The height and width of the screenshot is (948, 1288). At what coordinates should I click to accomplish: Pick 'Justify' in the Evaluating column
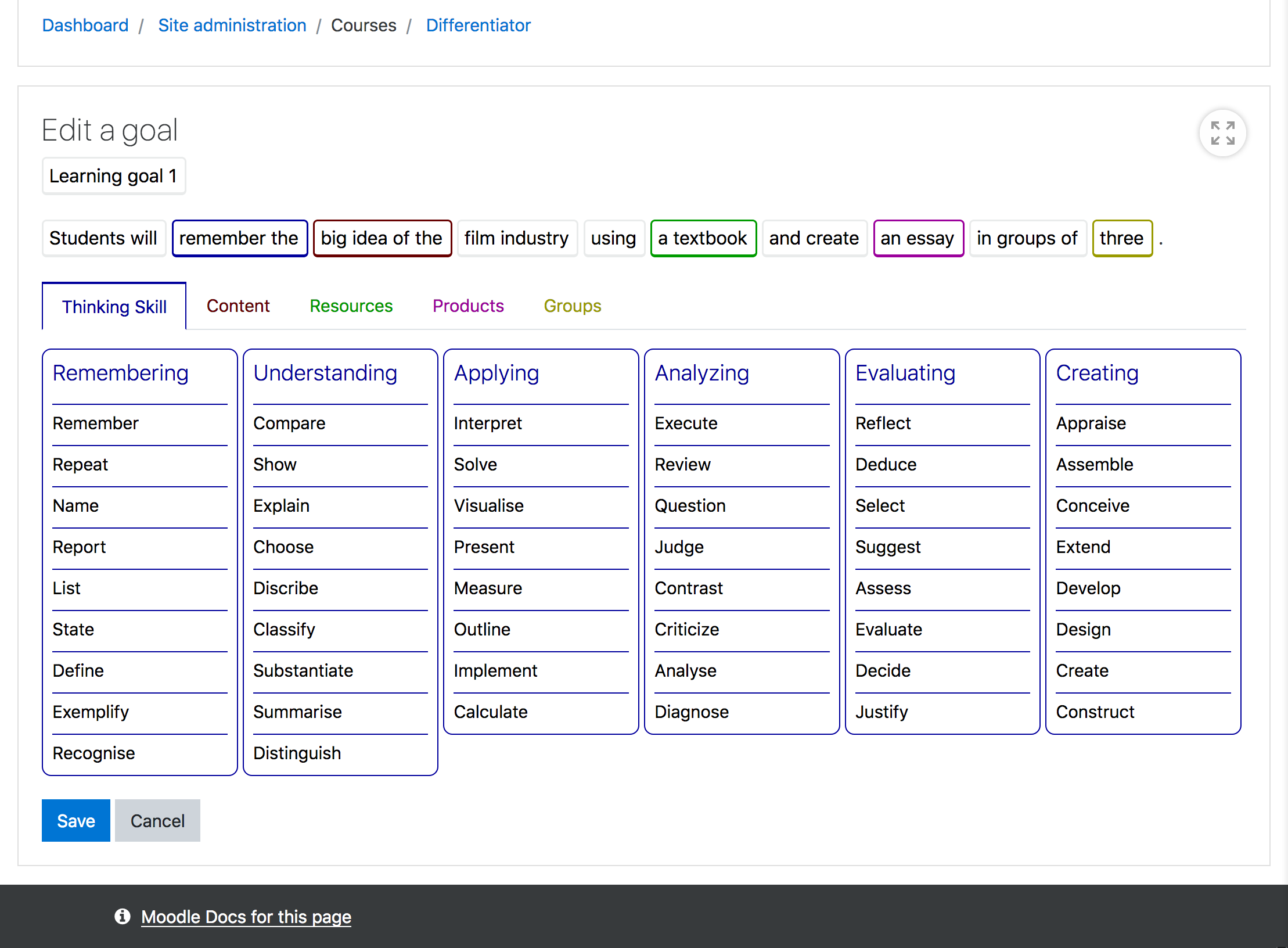pos(882,712)
